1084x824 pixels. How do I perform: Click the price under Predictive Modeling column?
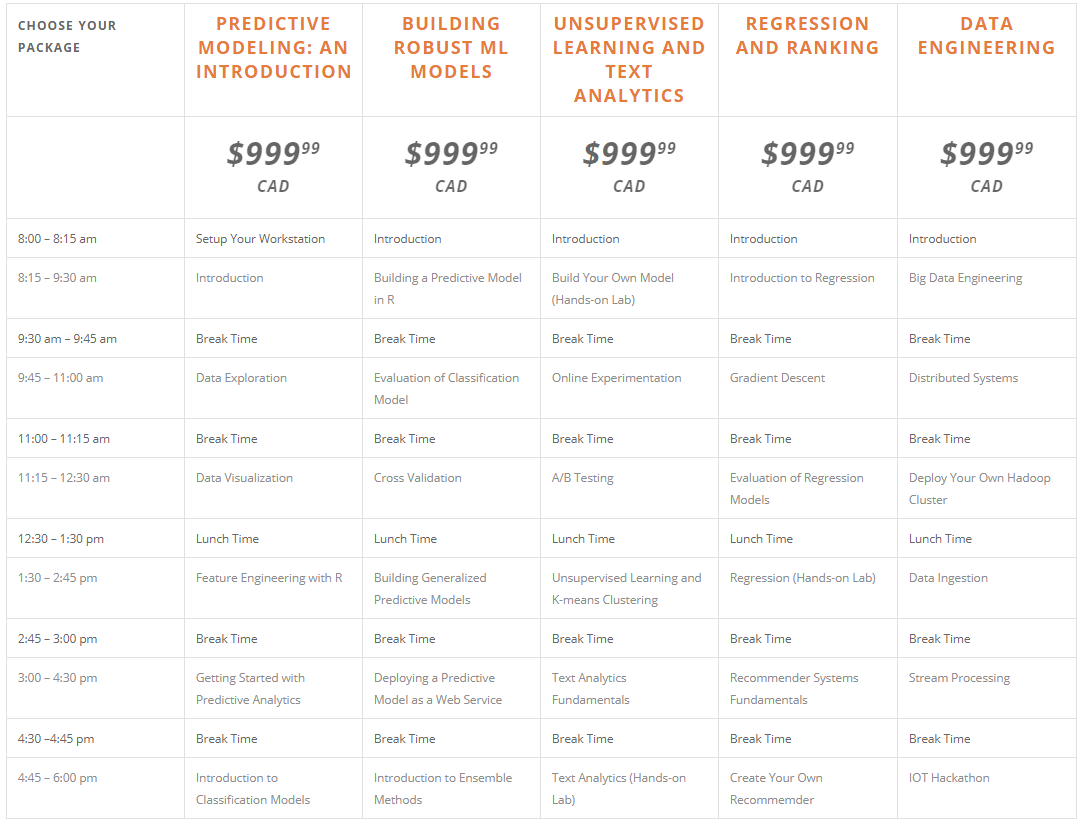click(273, 153)
